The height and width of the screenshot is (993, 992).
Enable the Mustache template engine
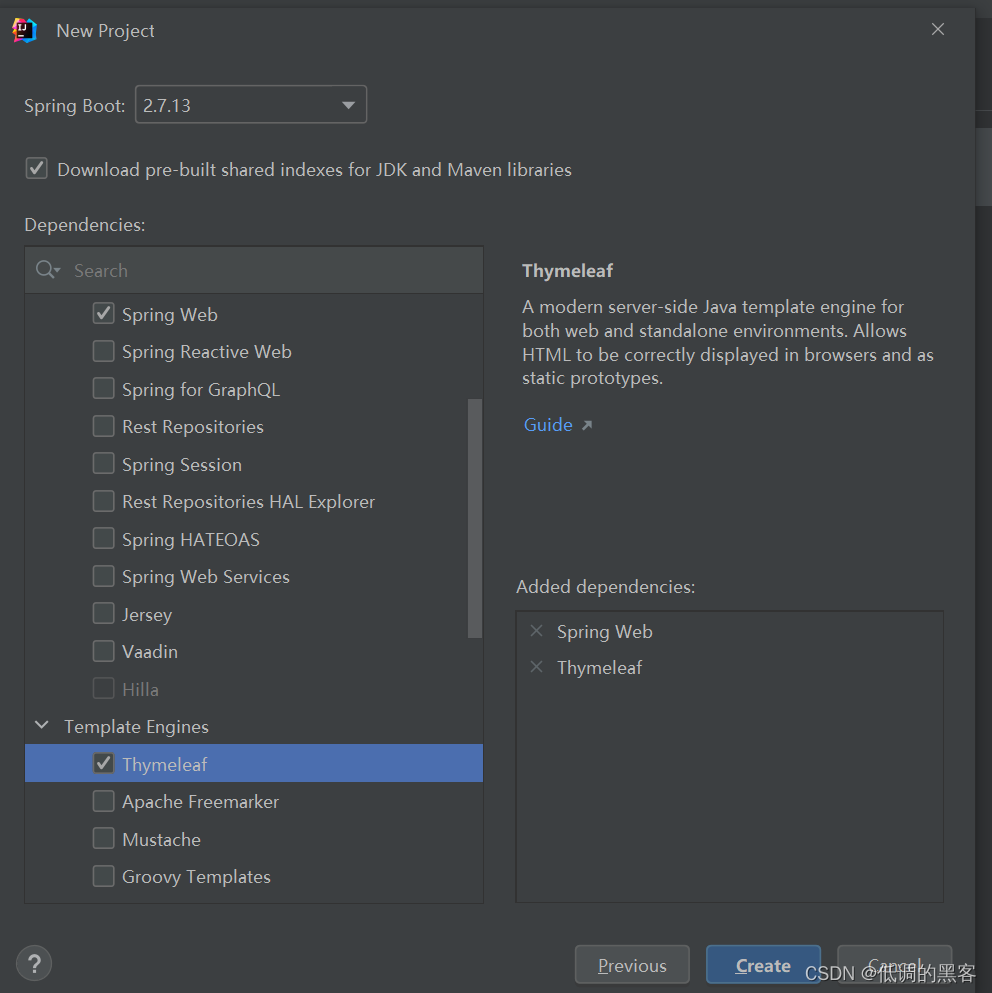tap(103, 838)
